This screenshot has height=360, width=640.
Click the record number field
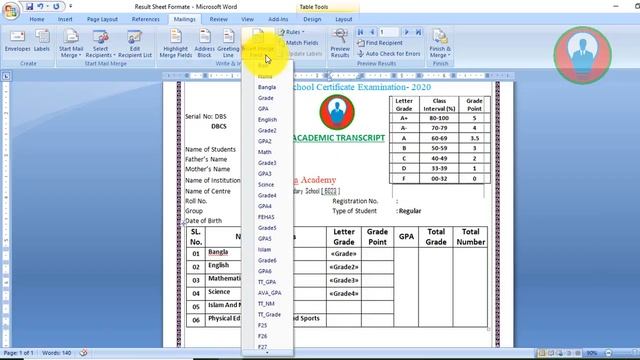click(x=389, y=32)
